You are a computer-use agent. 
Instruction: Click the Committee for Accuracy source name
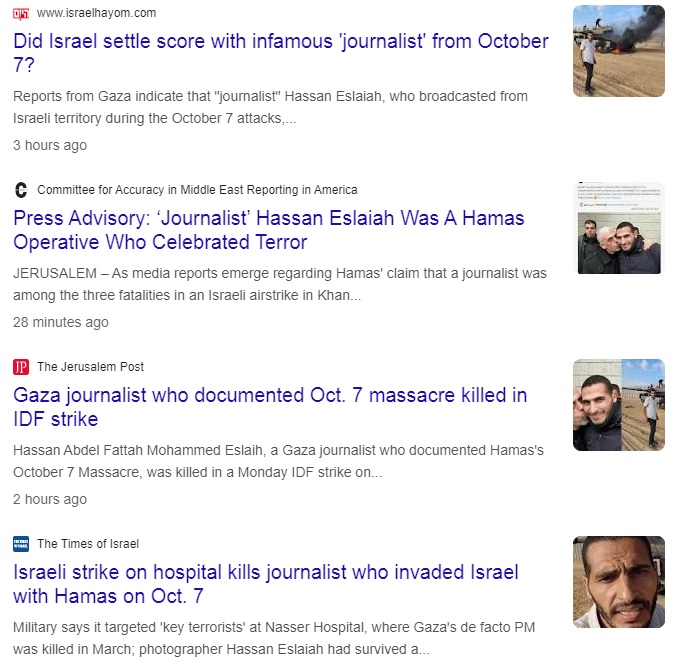click(197, 190)
